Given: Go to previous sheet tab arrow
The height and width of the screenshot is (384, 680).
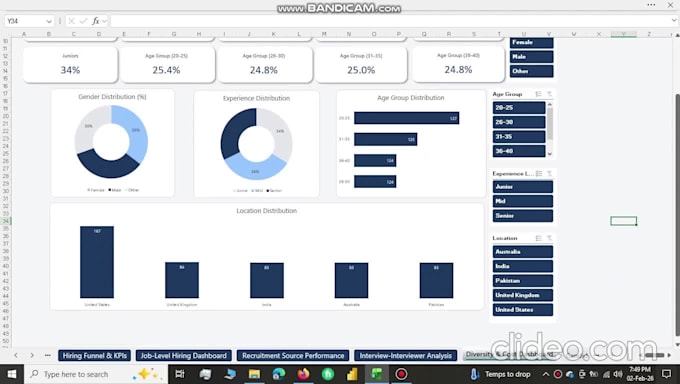Looking at the screenshot, I should click(16, 355).
